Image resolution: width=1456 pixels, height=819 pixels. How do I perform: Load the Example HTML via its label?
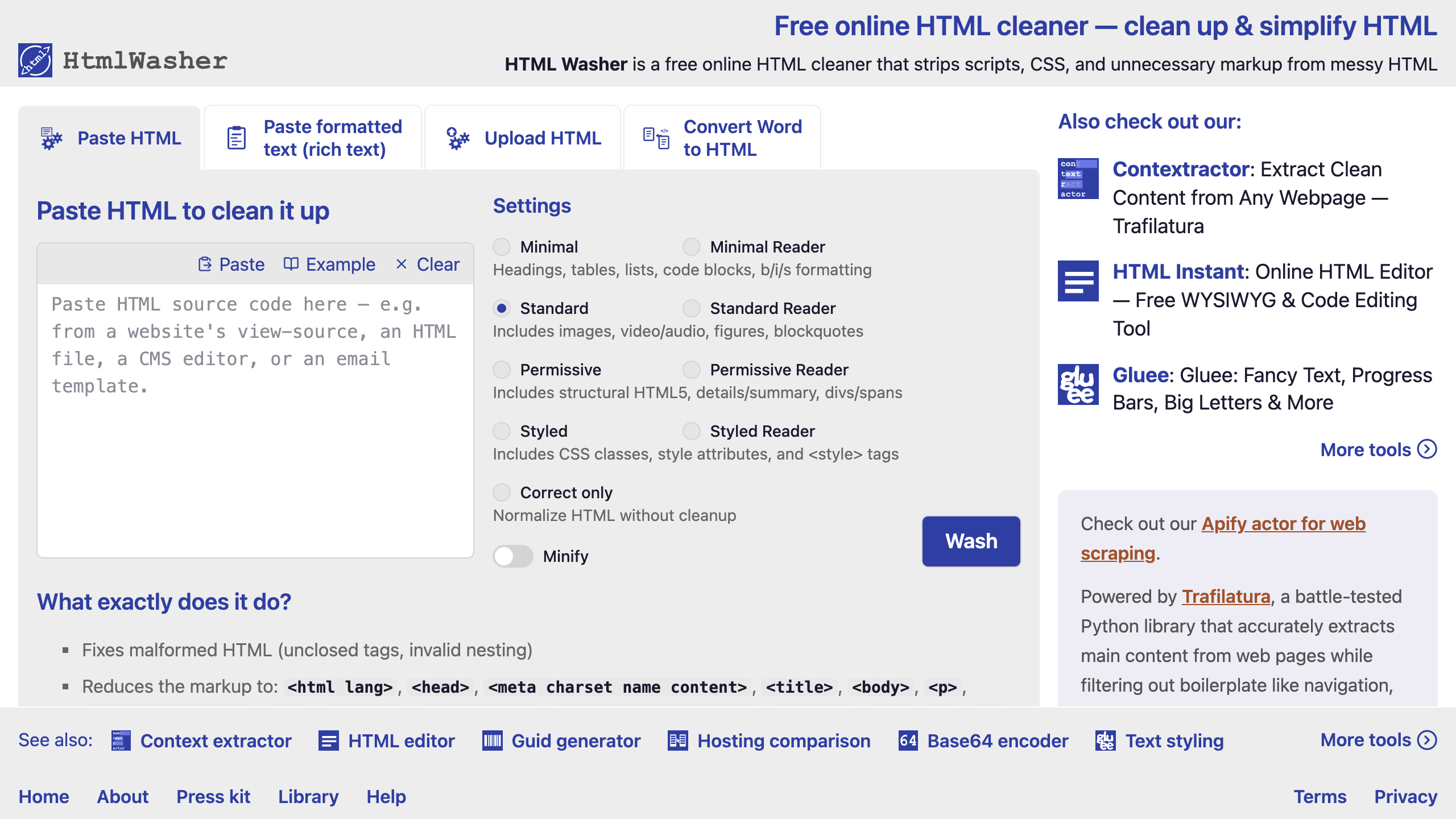[x=341, y=264]
